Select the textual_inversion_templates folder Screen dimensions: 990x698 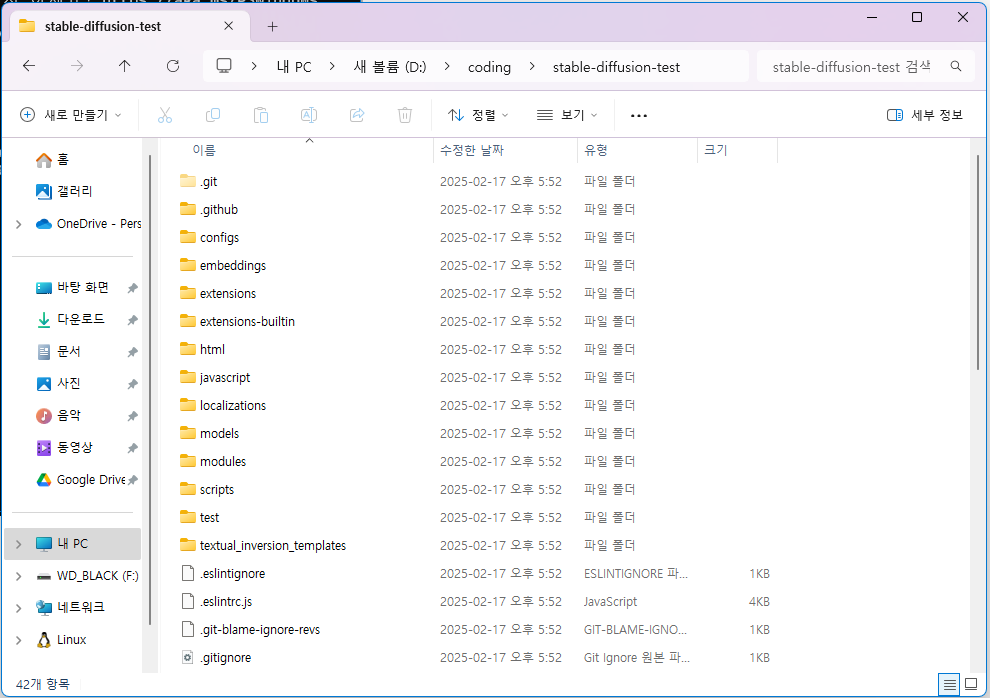[x=263, y=545]
